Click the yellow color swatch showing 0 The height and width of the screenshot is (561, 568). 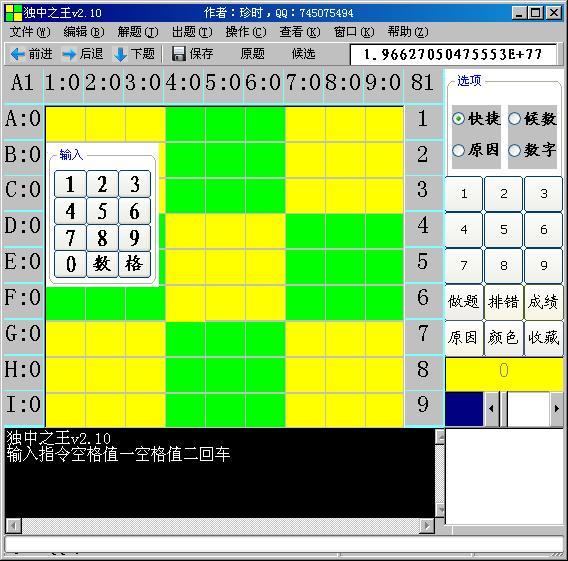pyautogui.click(x=504, y=373)
